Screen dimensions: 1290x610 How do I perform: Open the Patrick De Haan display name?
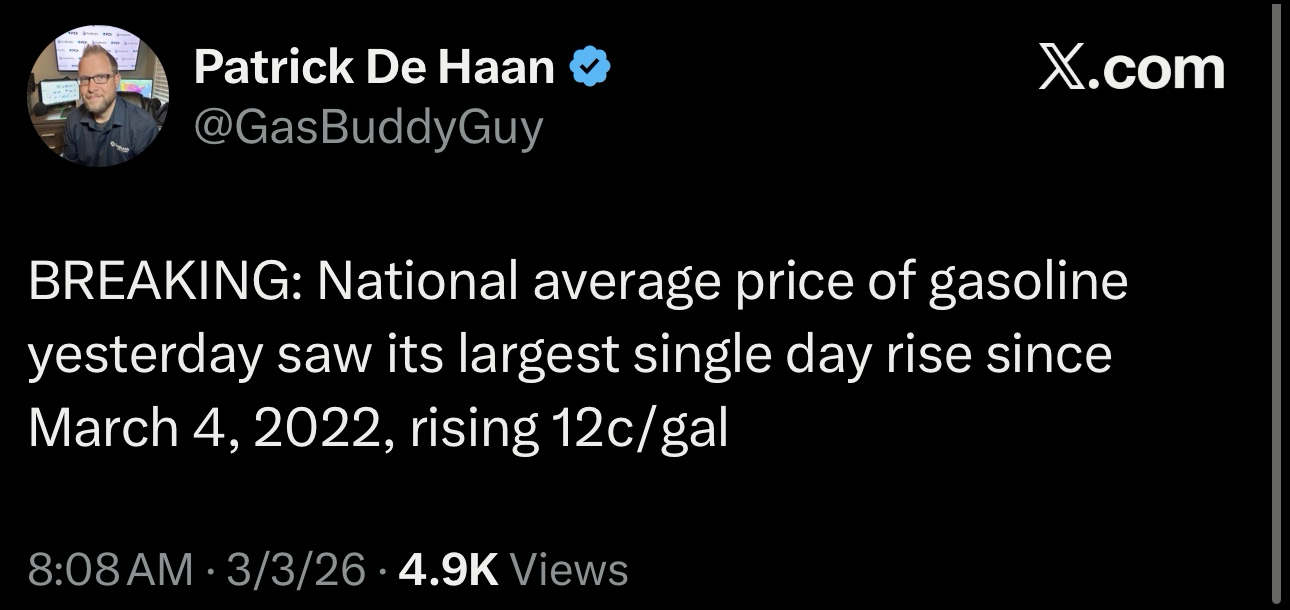click(374, 68)
